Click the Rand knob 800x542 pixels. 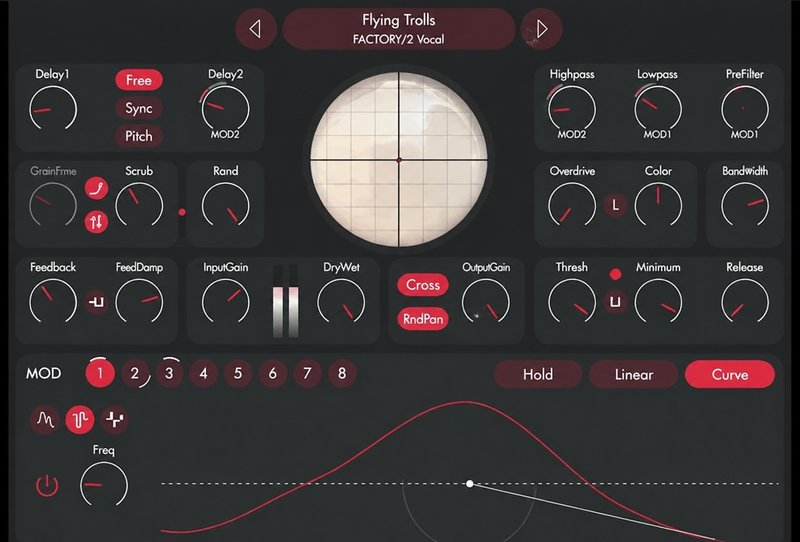pos(226,205)
